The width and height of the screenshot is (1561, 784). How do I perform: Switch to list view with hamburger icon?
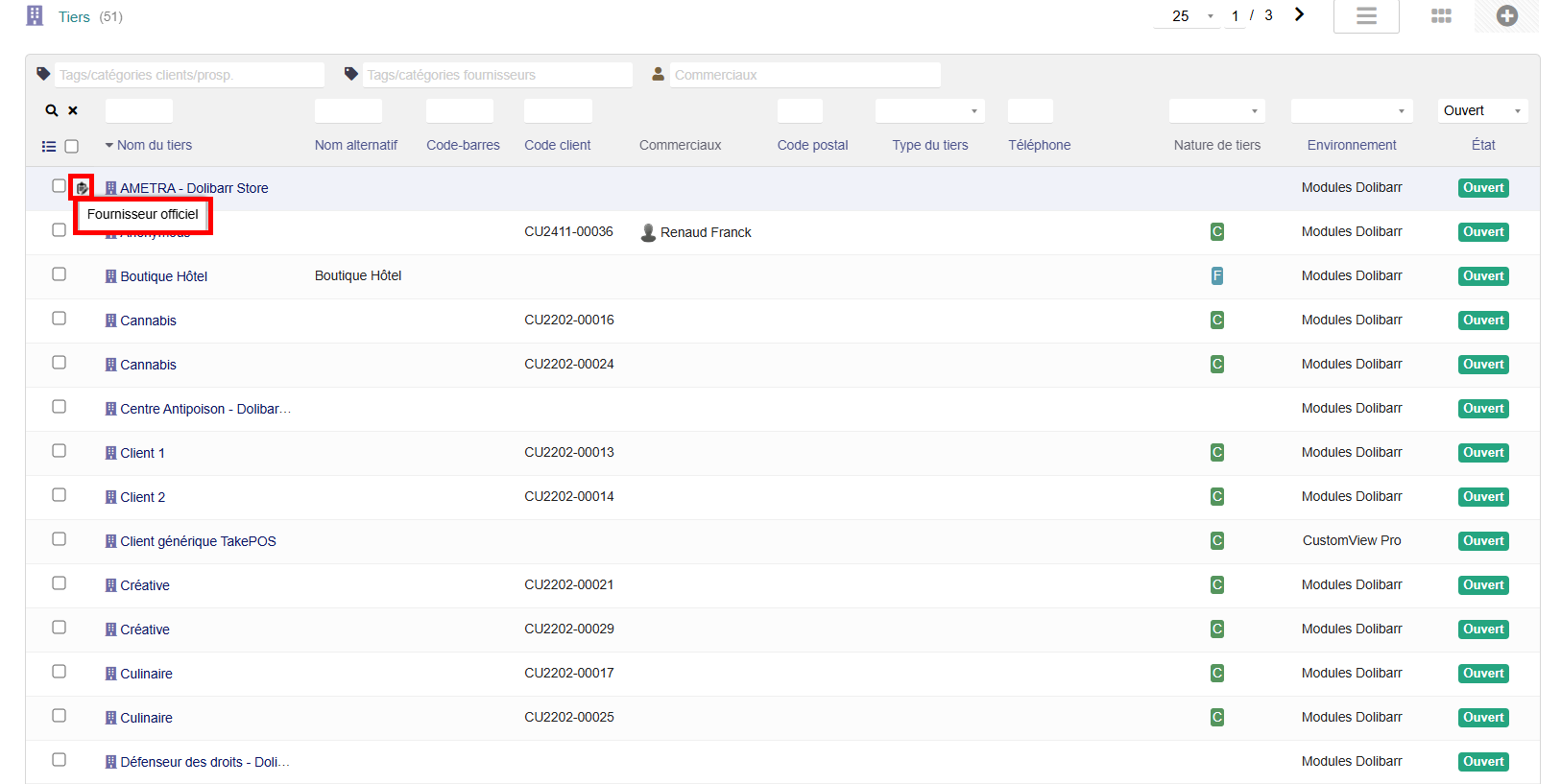pyautogui.click(x=1365, y=16)
